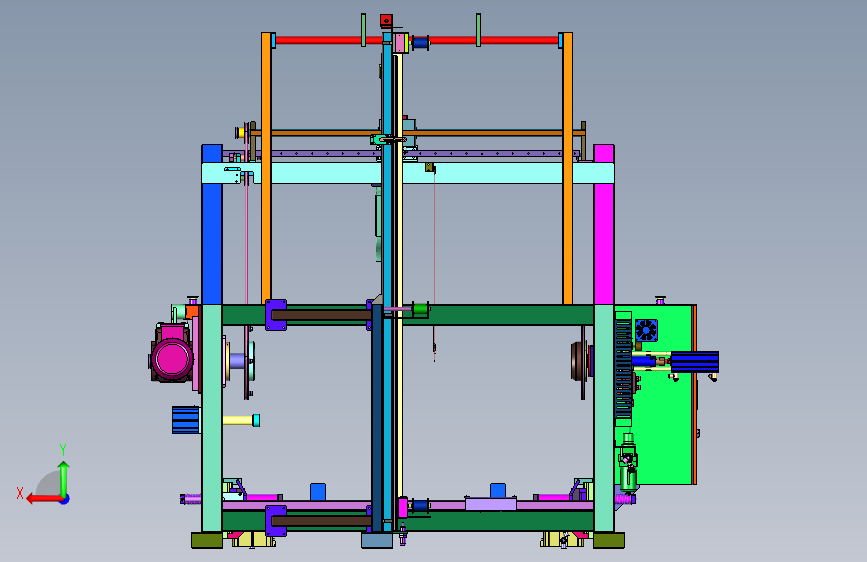Select the red horizontal rod at the top
Viewport: 867px width, 562px height.
coord(417,40)
